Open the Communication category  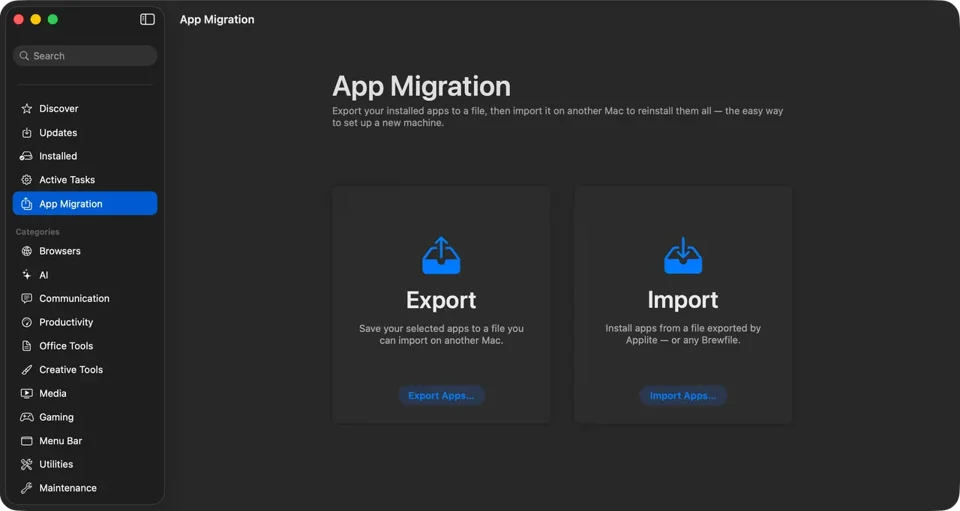click(85, 299)
